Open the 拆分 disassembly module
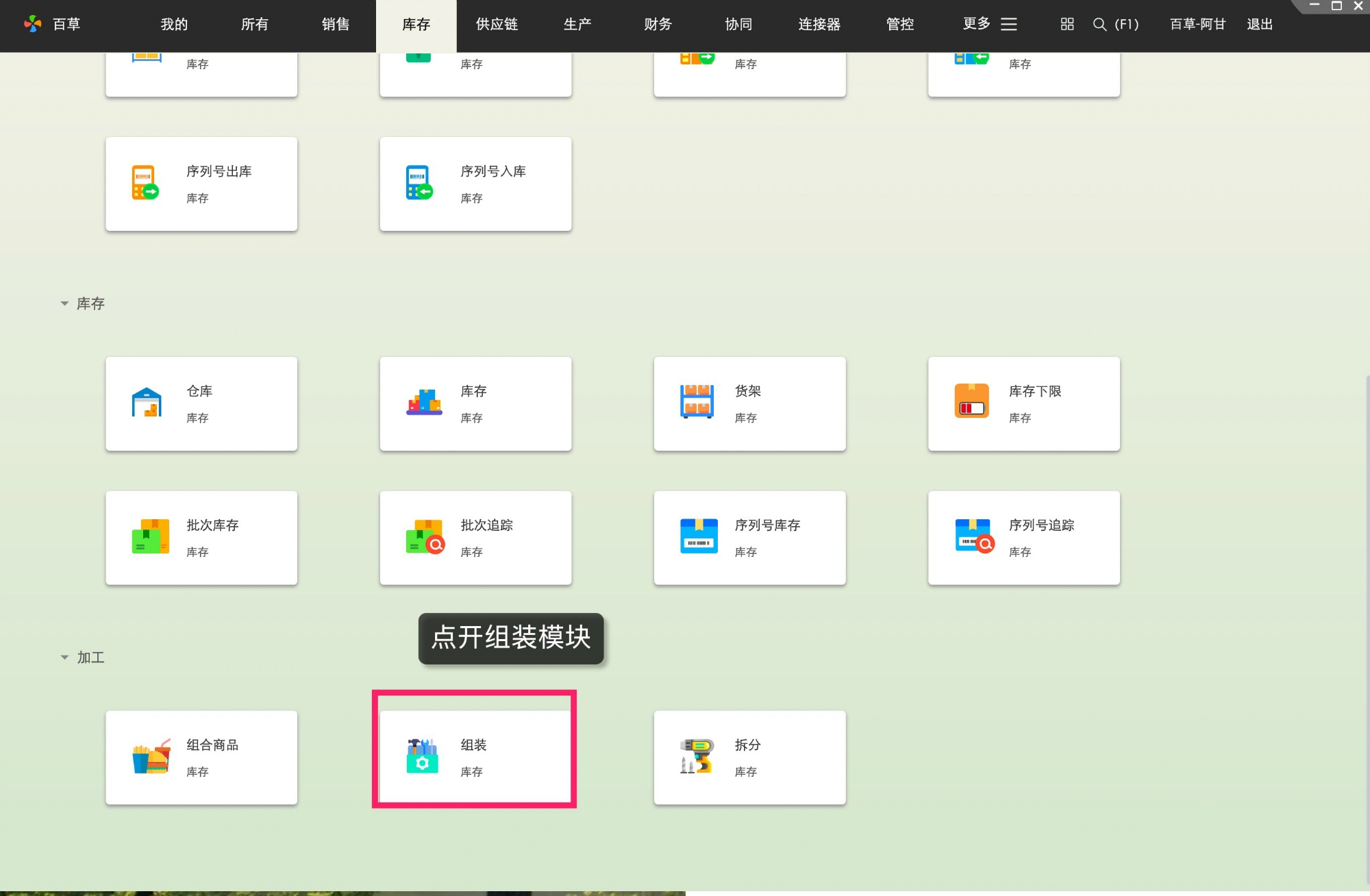Viewport: 1370px width, 896px height. (x=749, y=757)
